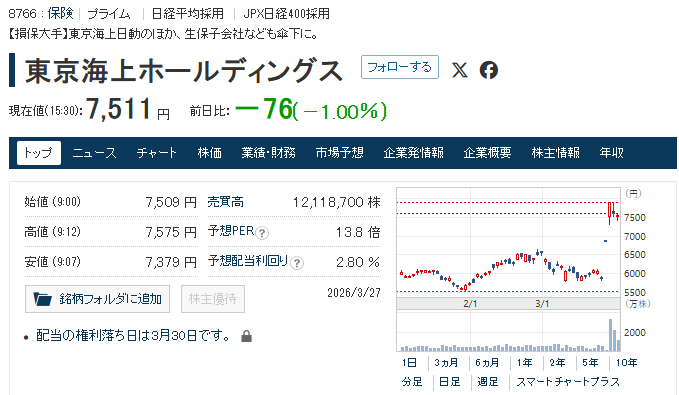Open help icon next to 予想配当利回り
The height and width of the screenshot is (395, 679).
[297, 263]
